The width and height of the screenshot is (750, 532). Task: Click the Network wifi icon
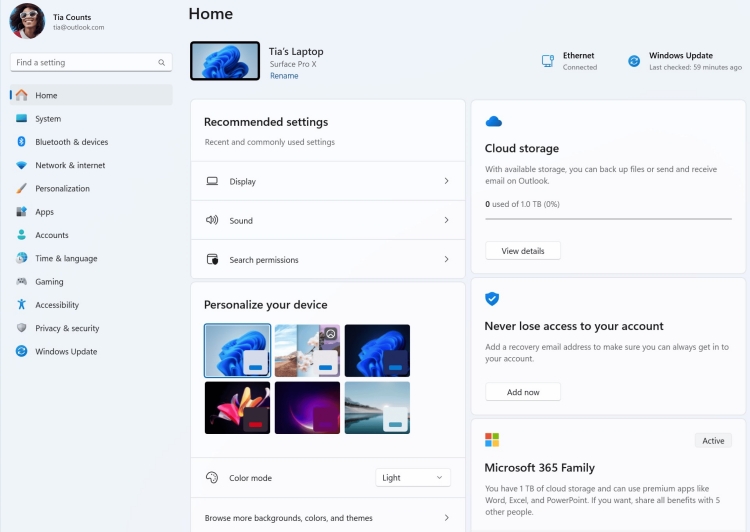click(x=22, y=165)
